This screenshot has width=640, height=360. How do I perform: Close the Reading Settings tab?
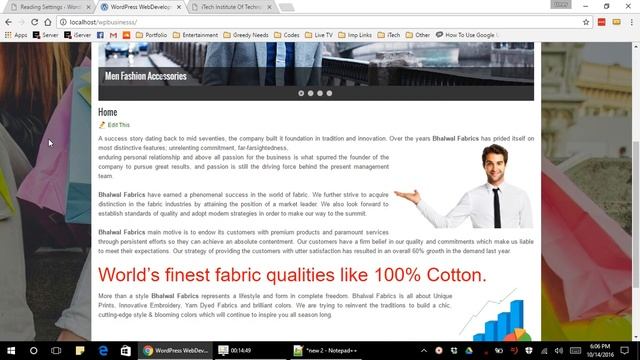pos(88,7)
